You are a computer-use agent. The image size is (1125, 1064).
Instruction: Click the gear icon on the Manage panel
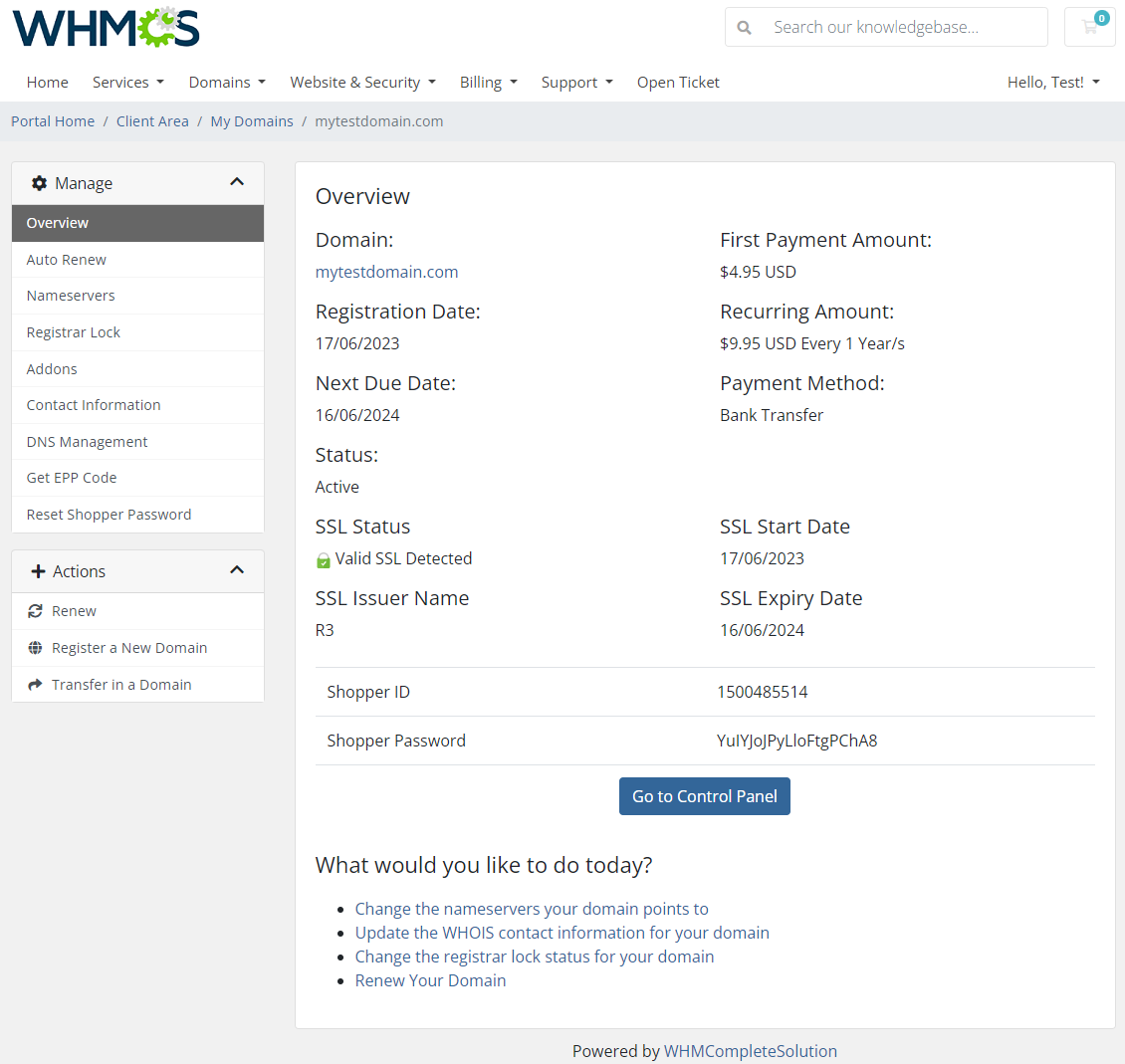tap(39, 182)
